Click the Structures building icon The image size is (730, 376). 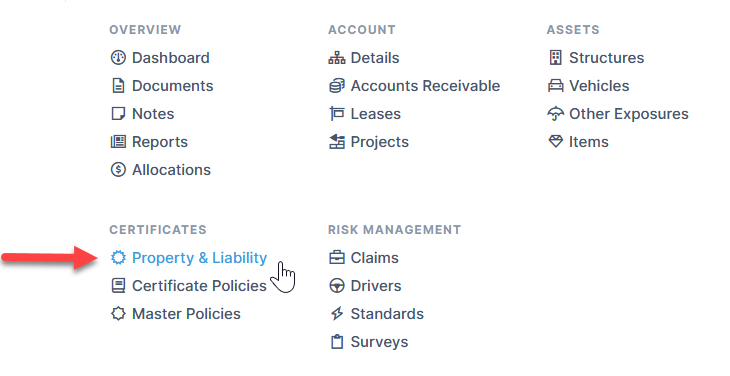[555, 58]
